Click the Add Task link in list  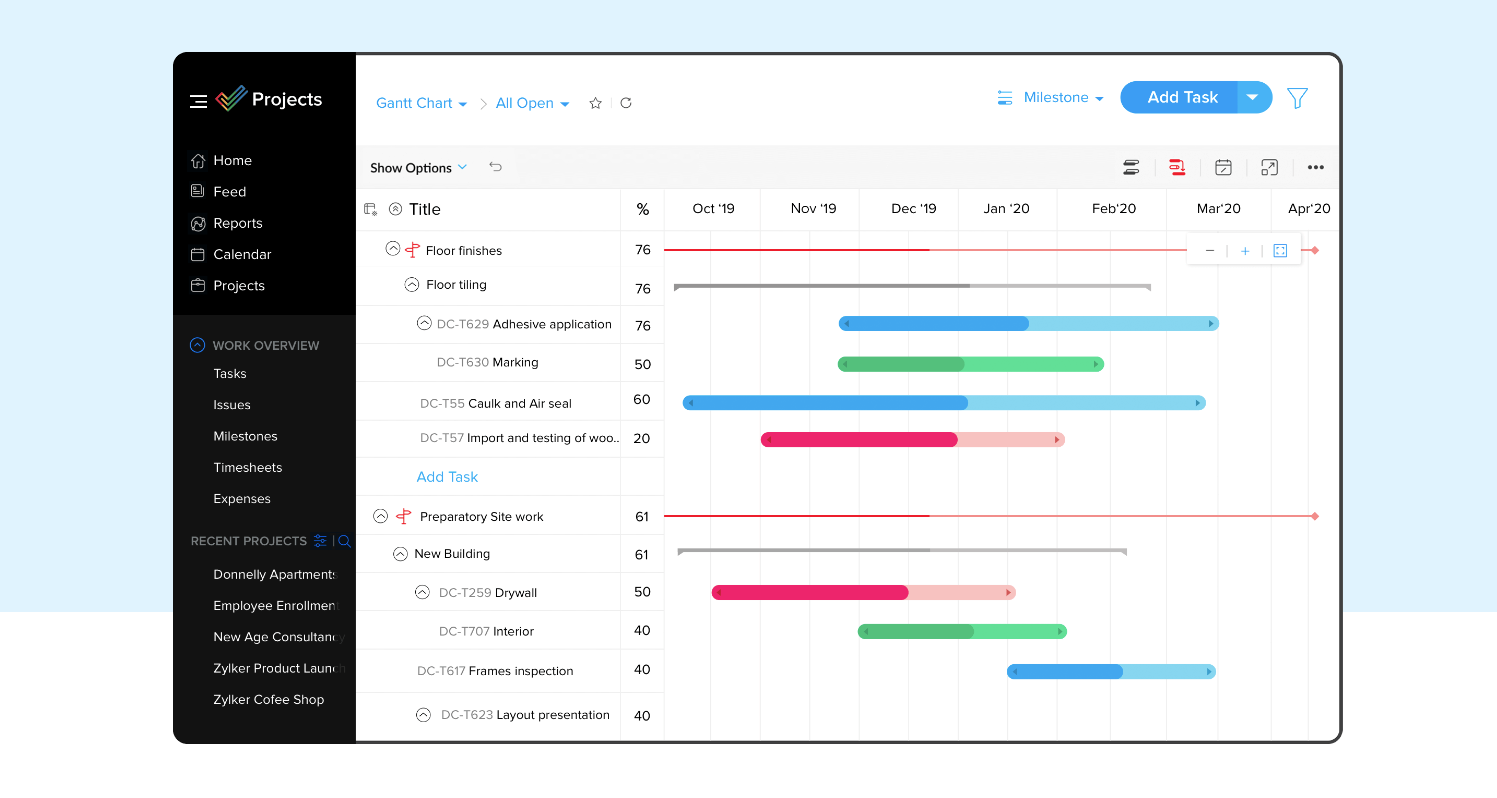447,477
